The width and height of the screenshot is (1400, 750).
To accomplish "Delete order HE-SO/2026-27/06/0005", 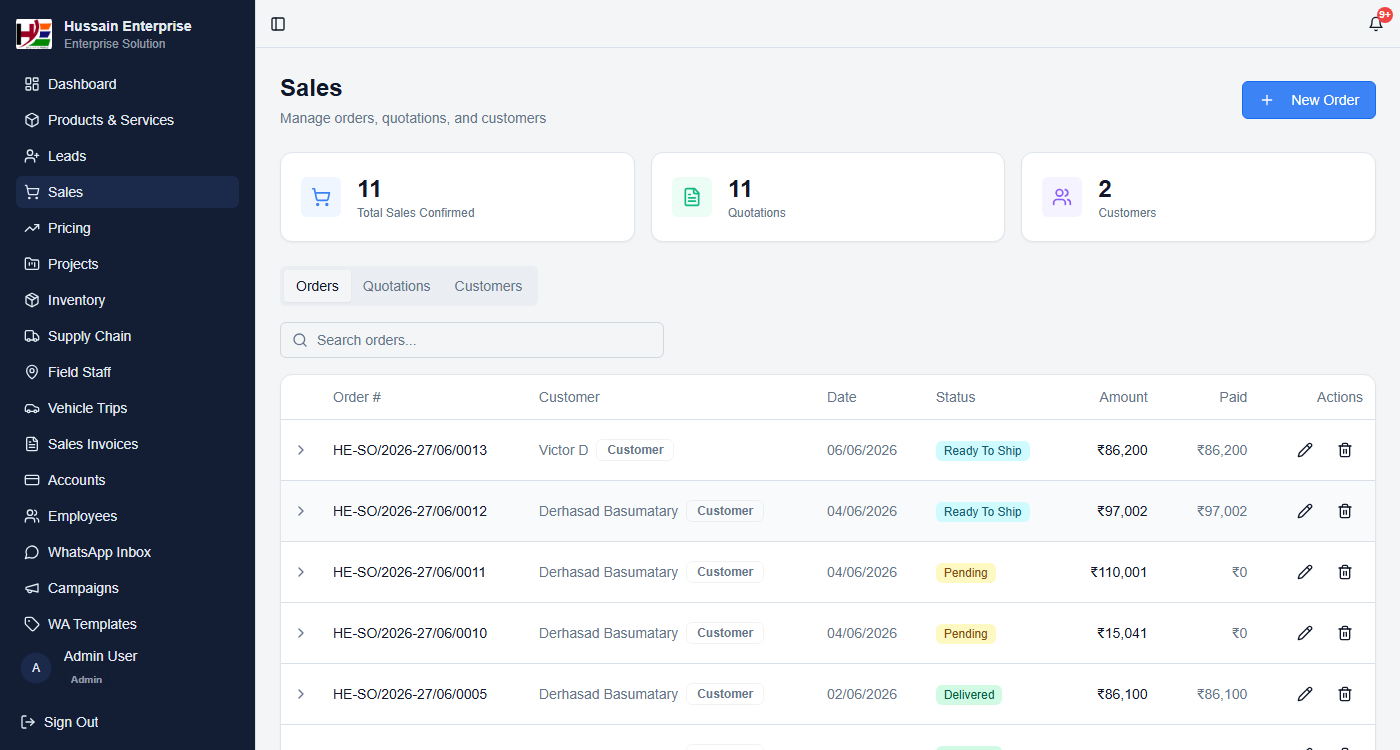I will pyautogui.click(x=1345, y=694).
